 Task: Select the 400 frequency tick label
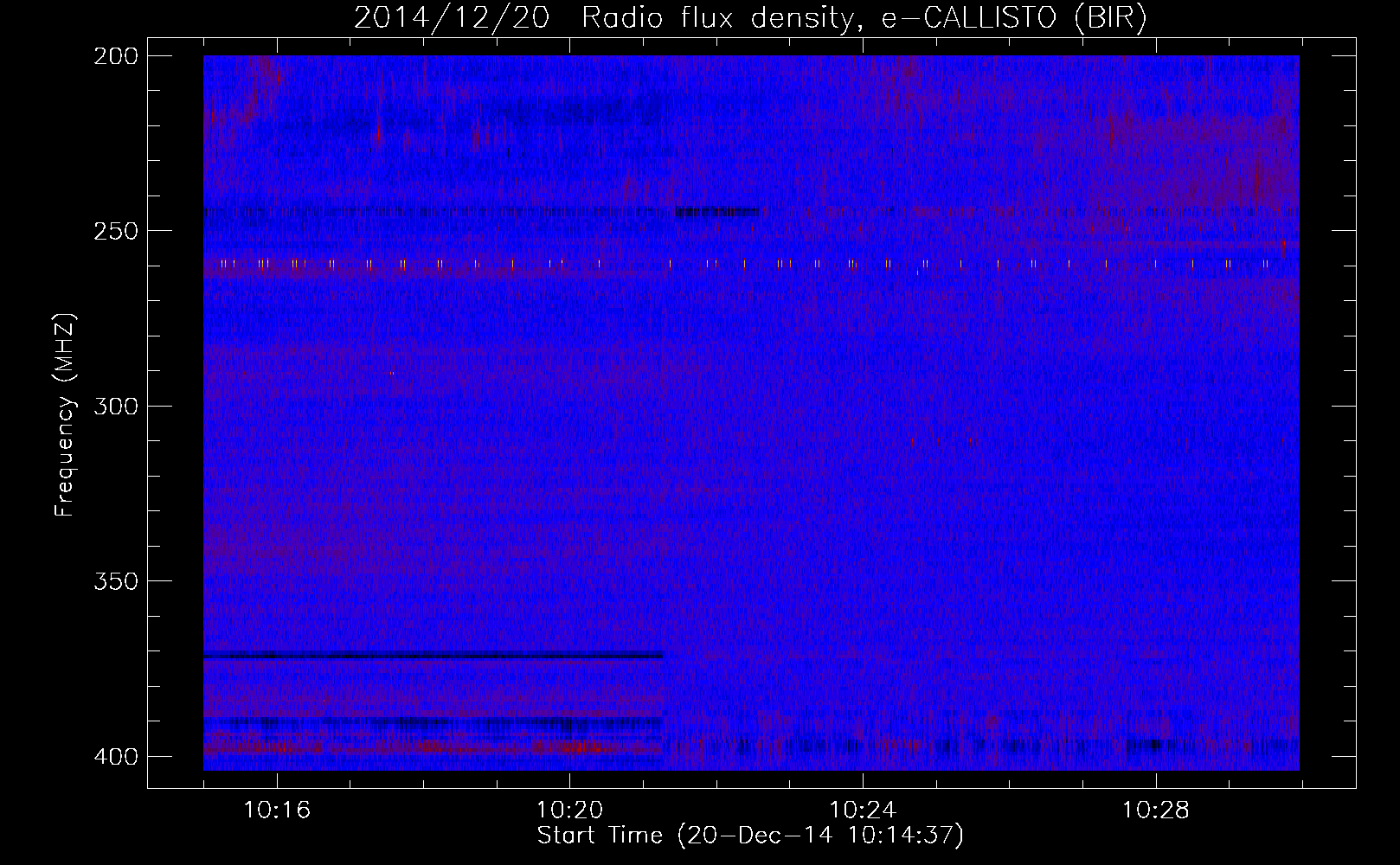[x=115, y=756]
